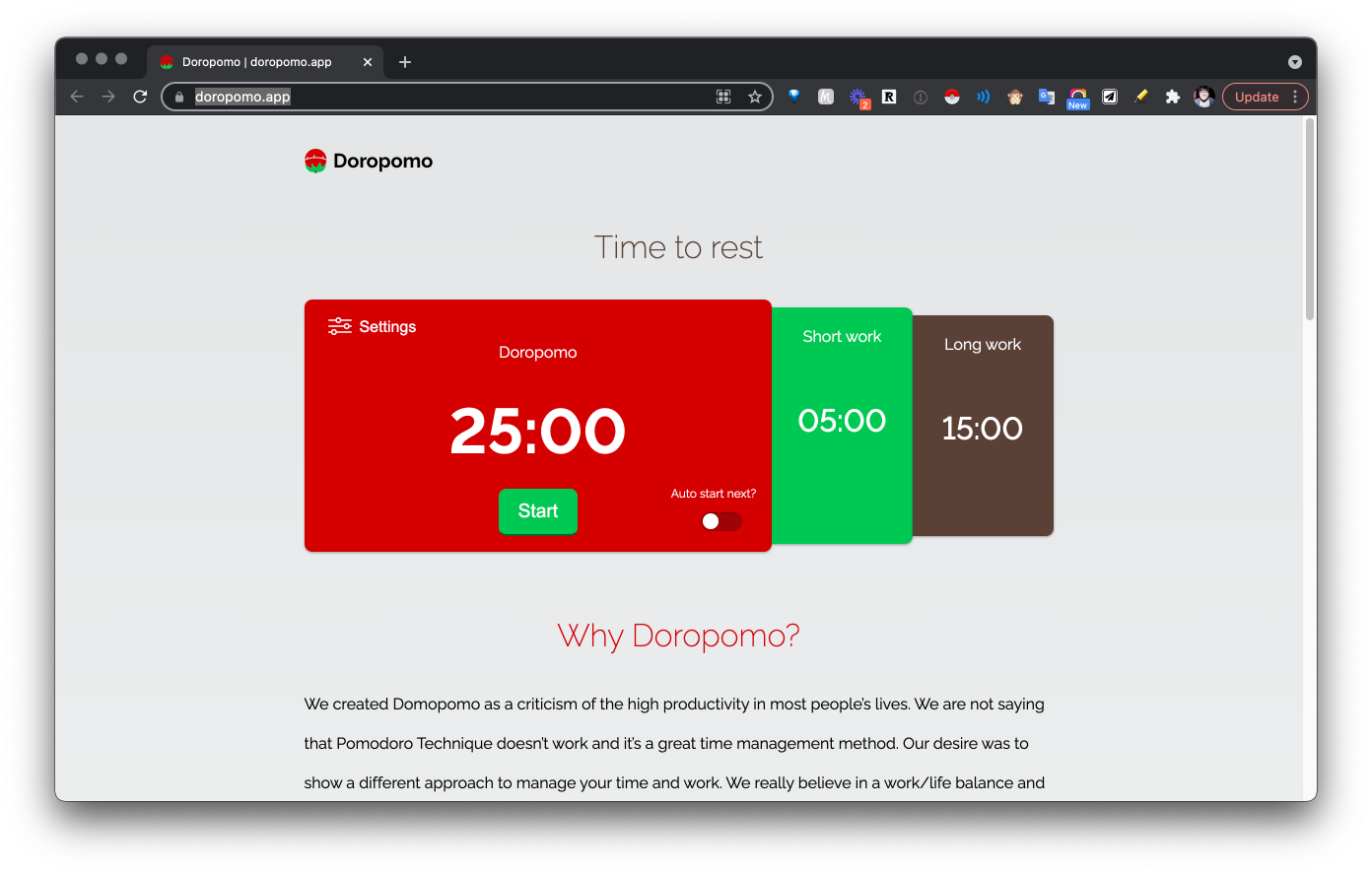
Task: Click the page vertical scrollbar
Action: (1310, 219)
